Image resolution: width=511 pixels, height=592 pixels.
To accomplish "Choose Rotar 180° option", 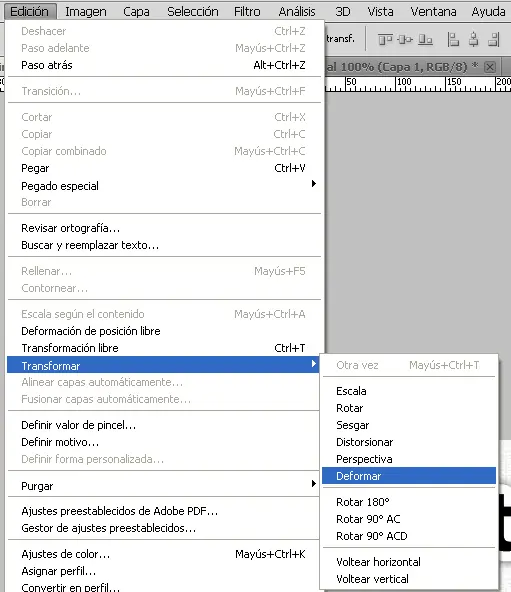I will click(x=409, y=502).
